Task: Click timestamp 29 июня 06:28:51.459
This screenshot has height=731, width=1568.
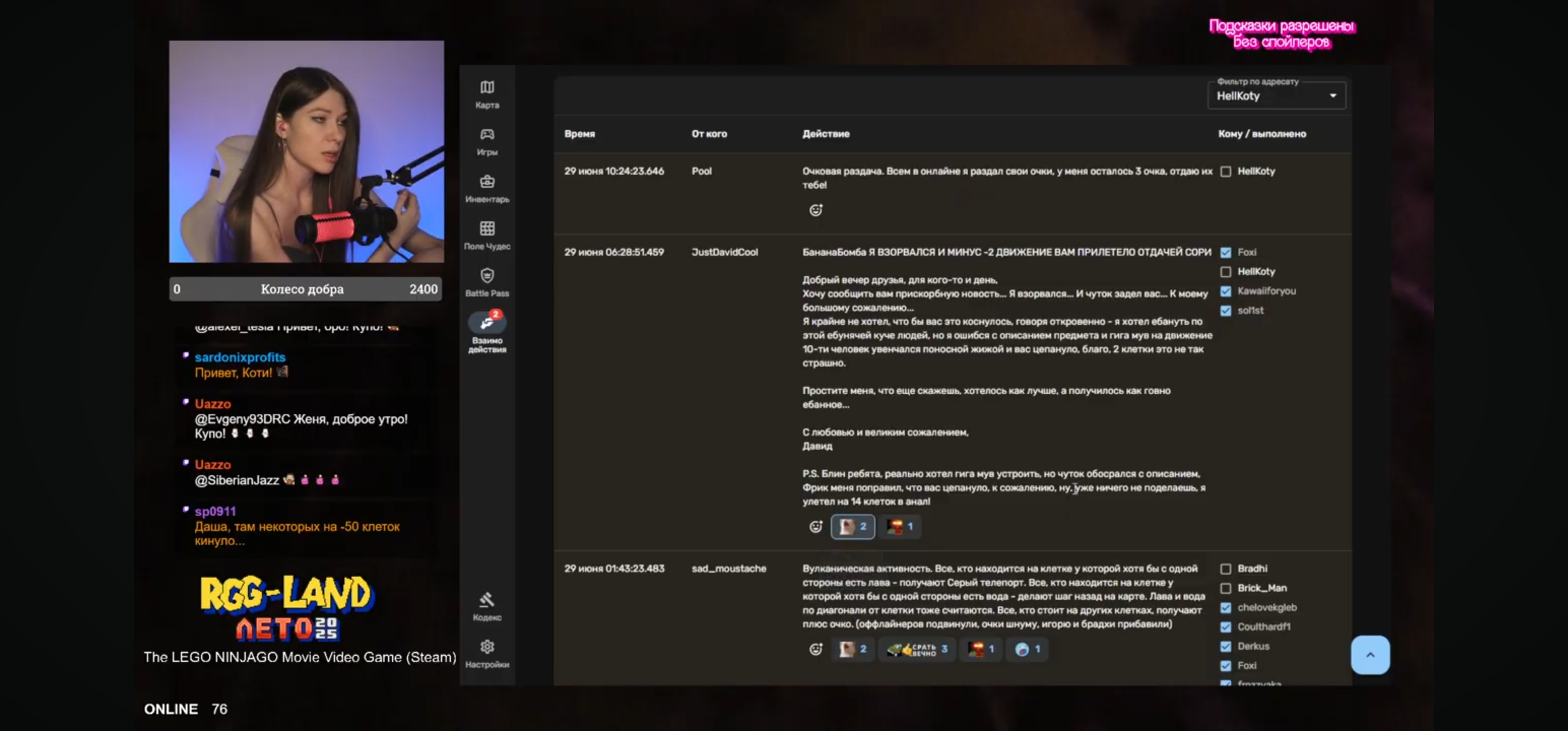Action: [x=613, y=252]
